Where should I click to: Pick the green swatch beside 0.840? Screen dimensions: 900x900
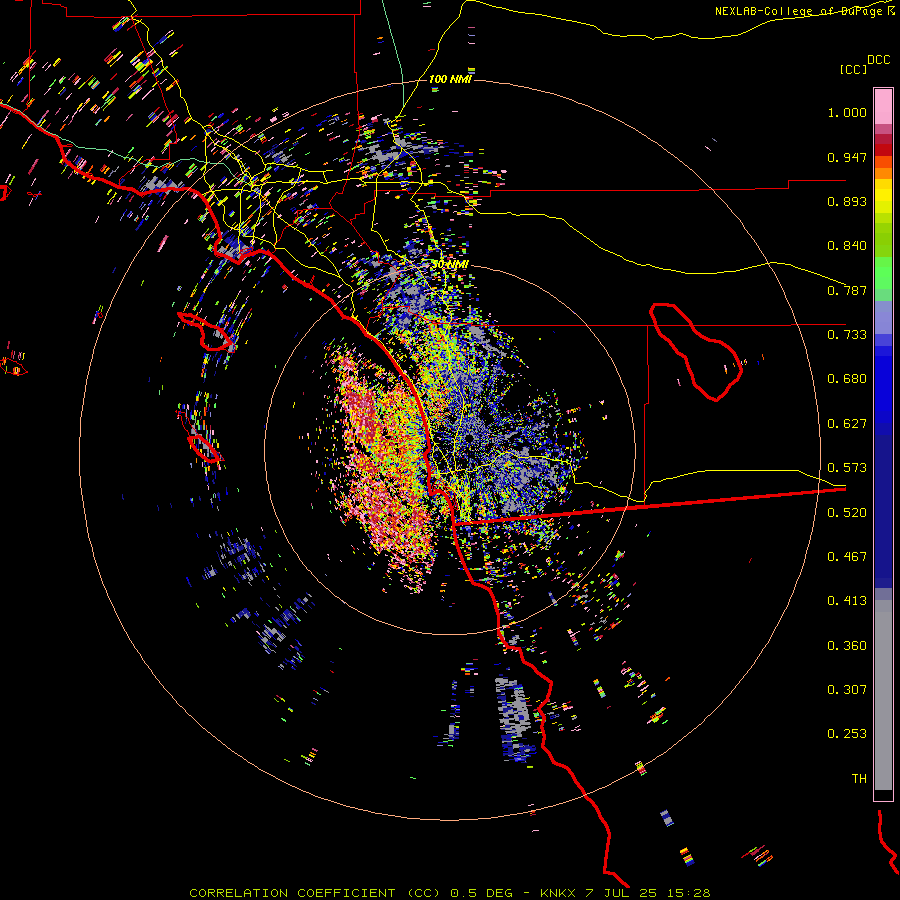pos(883,246)
